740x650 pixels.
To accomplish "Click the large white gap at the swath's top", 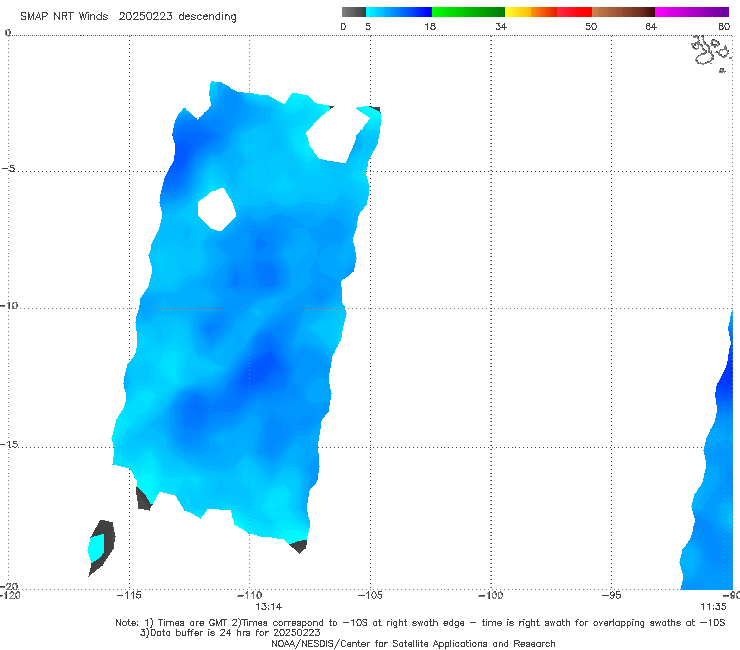I will [338, 135].
